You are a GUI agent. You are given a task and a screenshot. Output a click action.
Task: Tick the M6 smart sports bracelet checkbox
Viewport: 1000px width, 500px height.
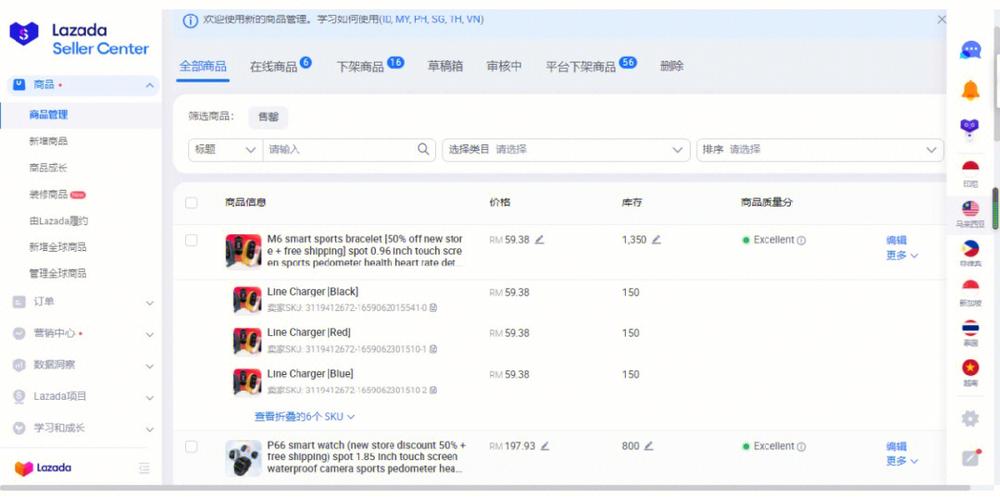(x=191, y=240)
